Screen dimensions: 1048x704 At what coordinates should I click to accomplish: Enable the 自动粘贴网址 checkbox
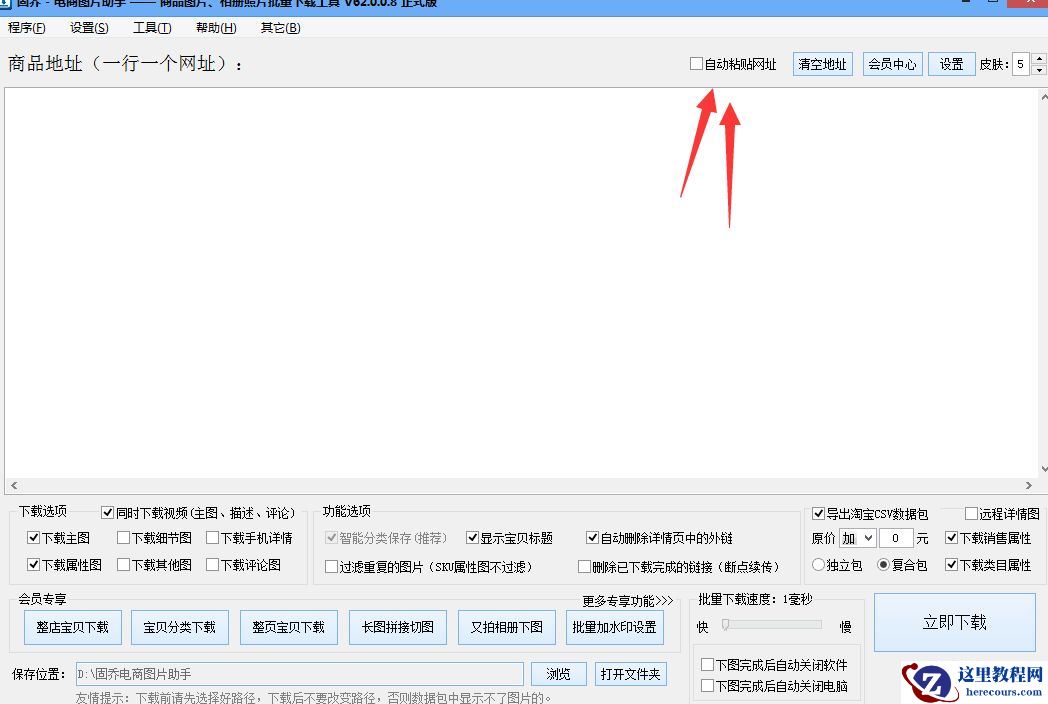point(696,64)
